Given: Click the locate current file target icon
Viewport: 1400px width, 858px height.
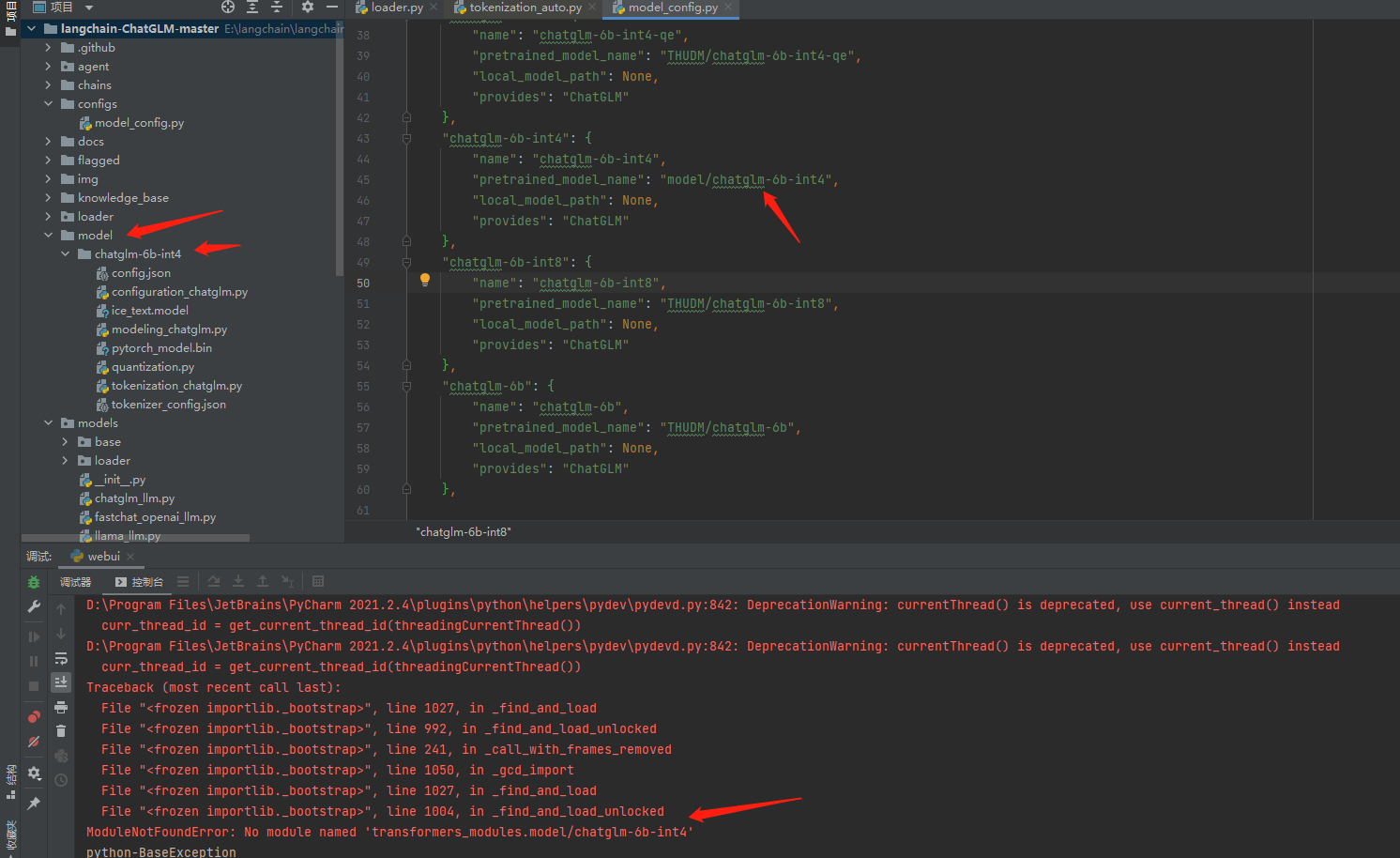Looking at the screenshot, I should pyautogui.click(x=228, y=7).
